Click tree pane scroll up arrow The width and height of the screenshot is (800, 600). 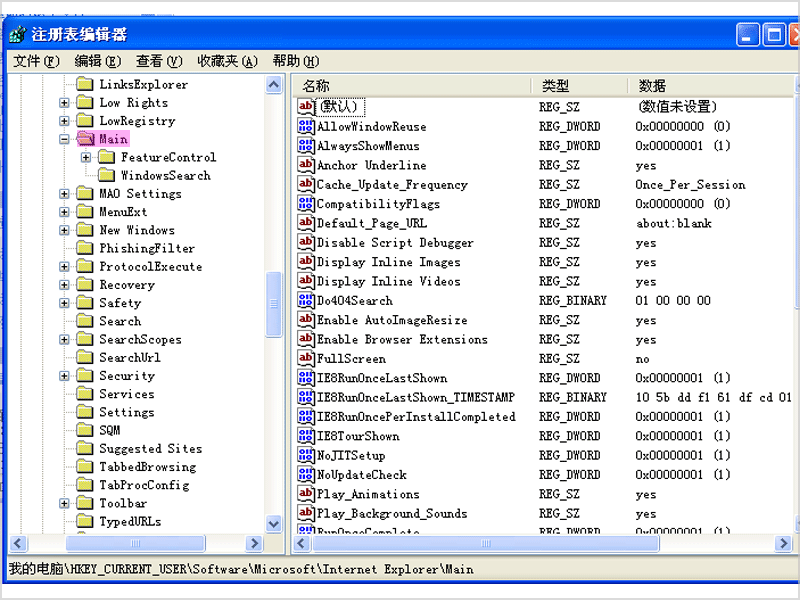[274, 84]
